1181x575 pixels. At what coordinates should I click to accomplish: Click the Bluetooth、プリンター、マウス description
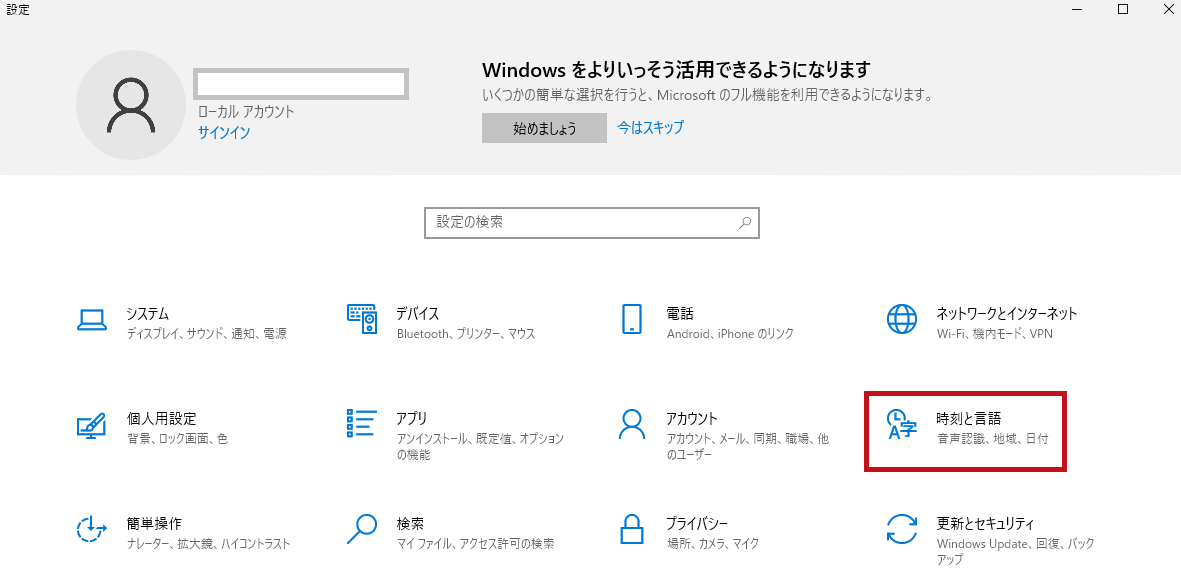coord(466,334)
